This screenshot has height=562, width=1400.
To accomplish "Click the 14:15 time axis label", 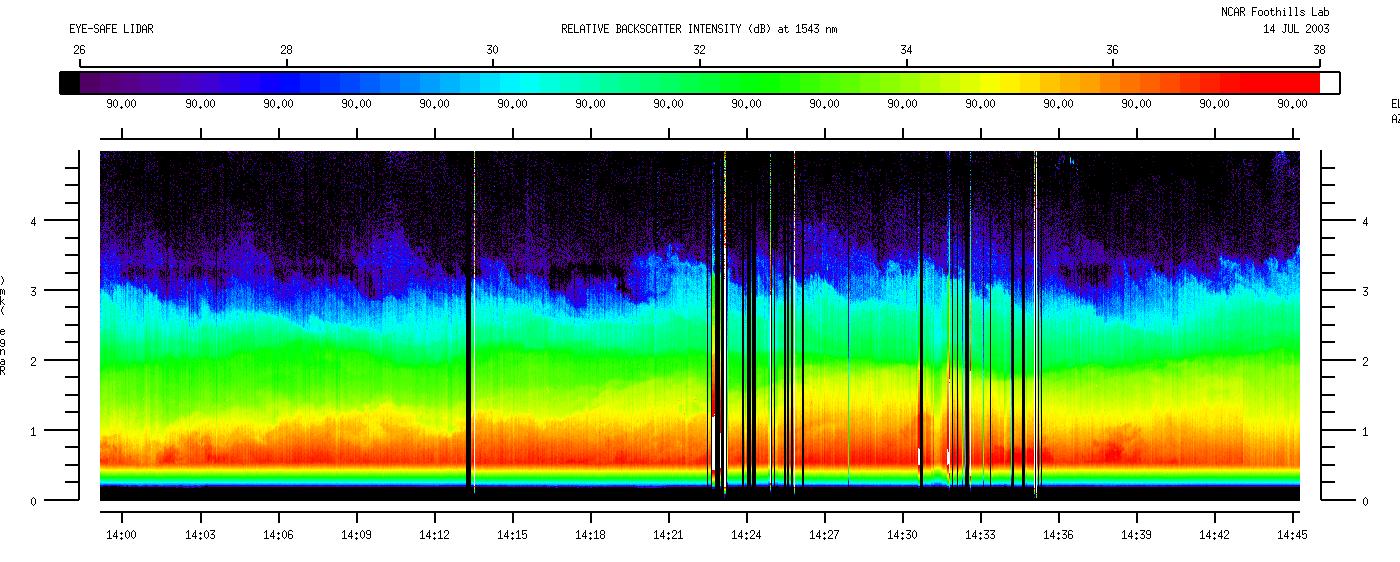I will [513, 536].
